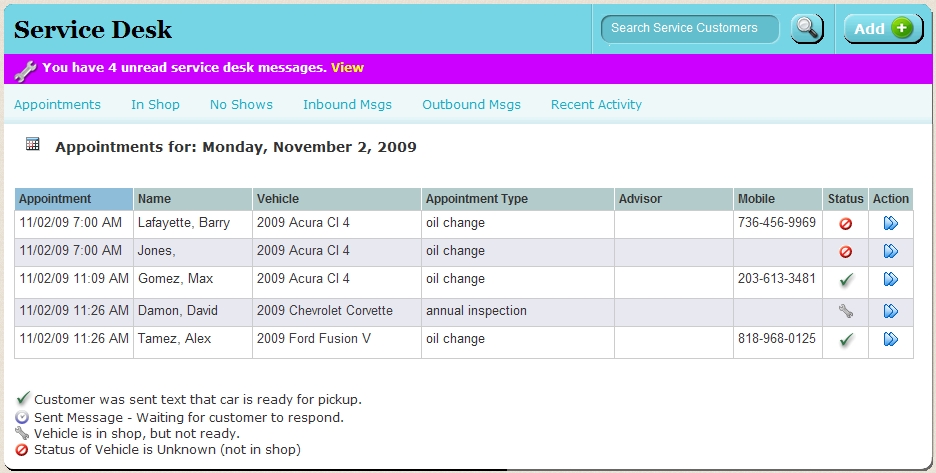This screenshot has height=473, width=936.
Task: Click annual inspection appointment type
Action: coord(476,311)
